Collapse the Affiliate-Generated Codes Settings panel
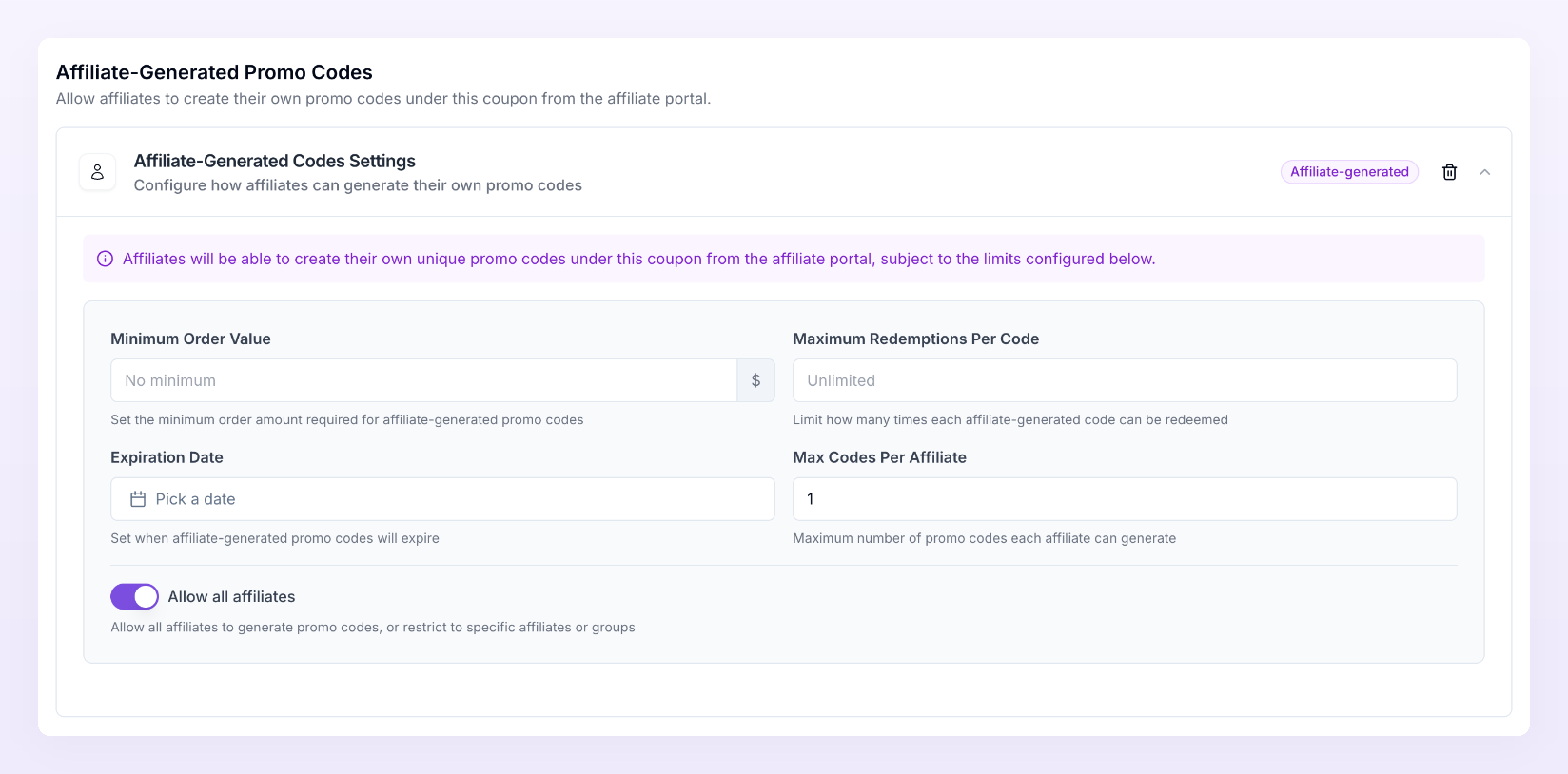1568x774 pixels. click(1484, 172)
